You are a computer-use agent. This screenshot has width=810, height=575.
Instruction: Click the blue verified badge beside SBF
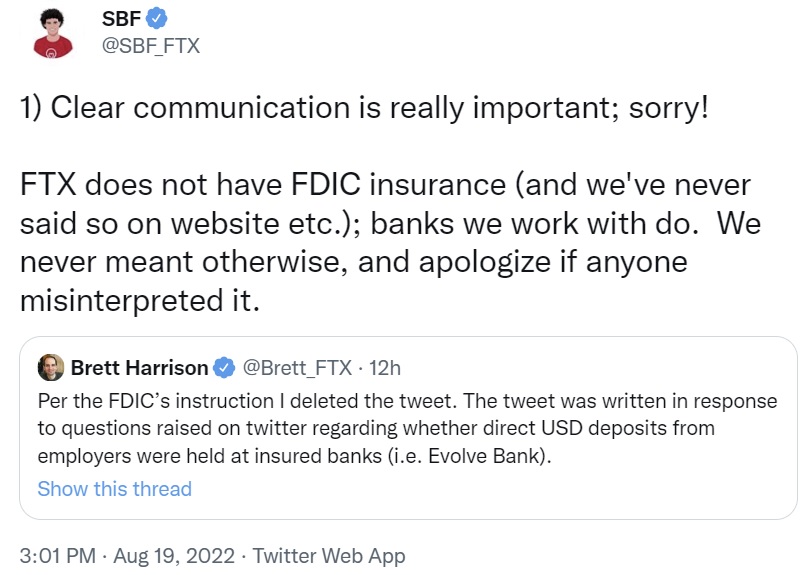click(x=155, y=18)
